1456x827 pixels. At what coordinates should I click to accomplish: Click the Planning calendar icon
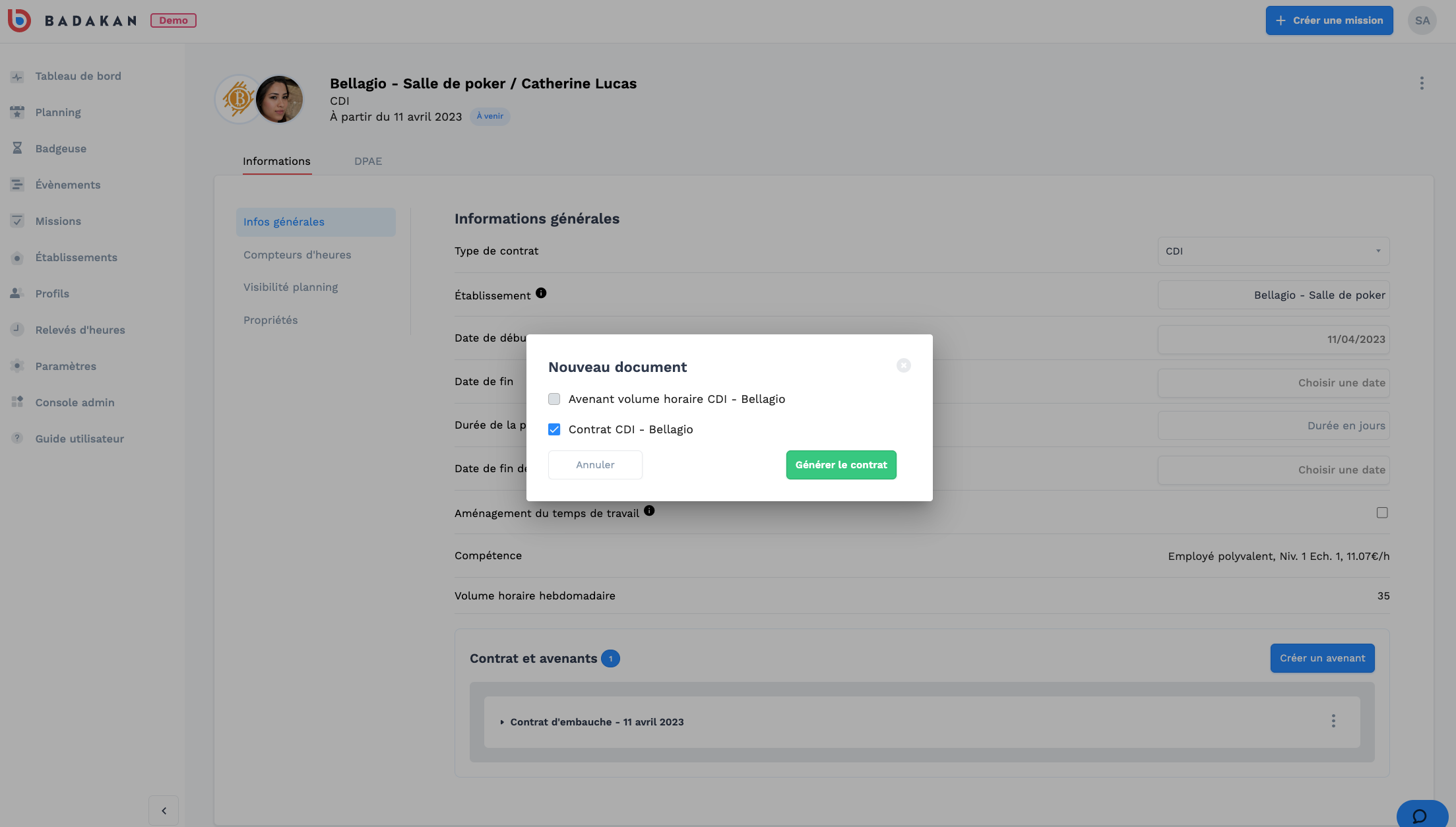pos(17,113)
